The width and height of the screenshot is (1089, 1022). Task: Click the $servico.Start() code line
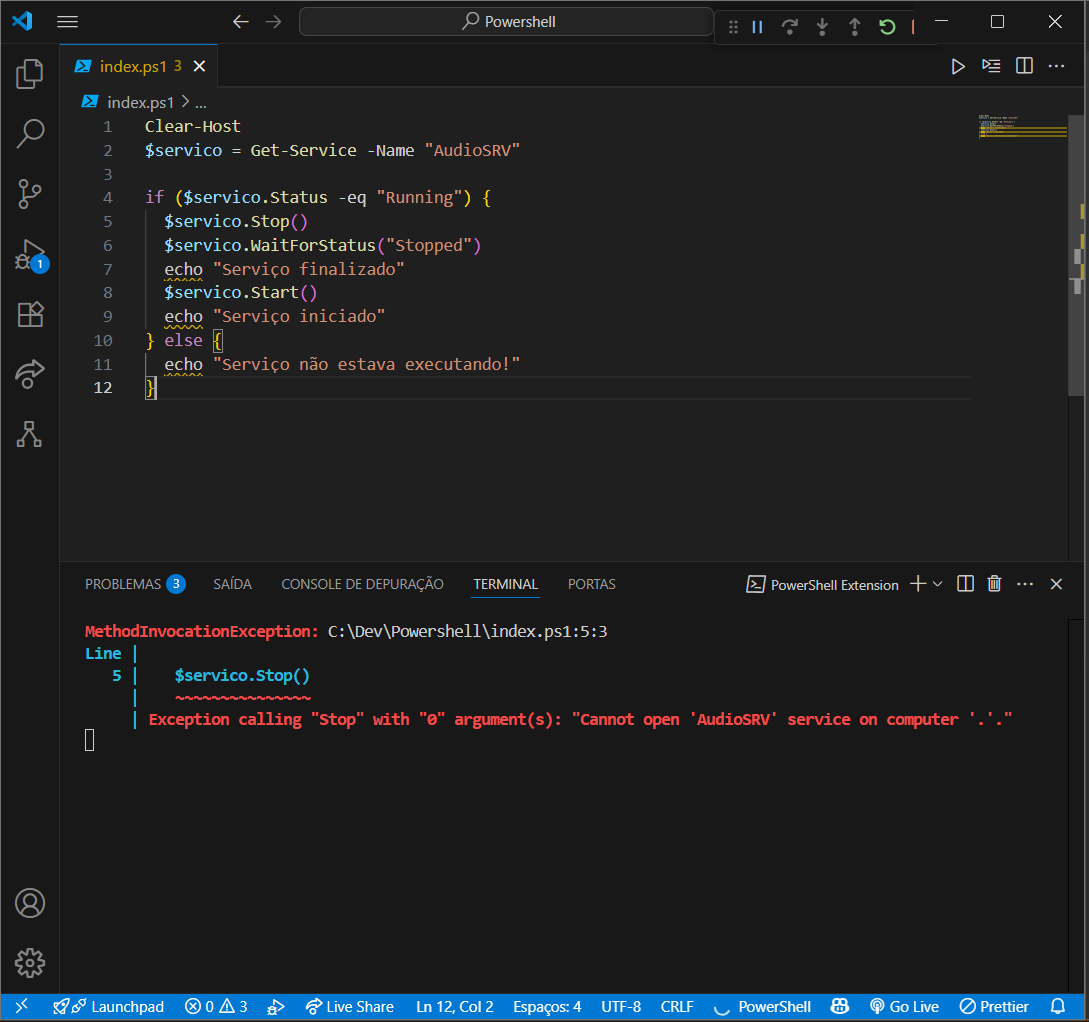pos(240,292)
